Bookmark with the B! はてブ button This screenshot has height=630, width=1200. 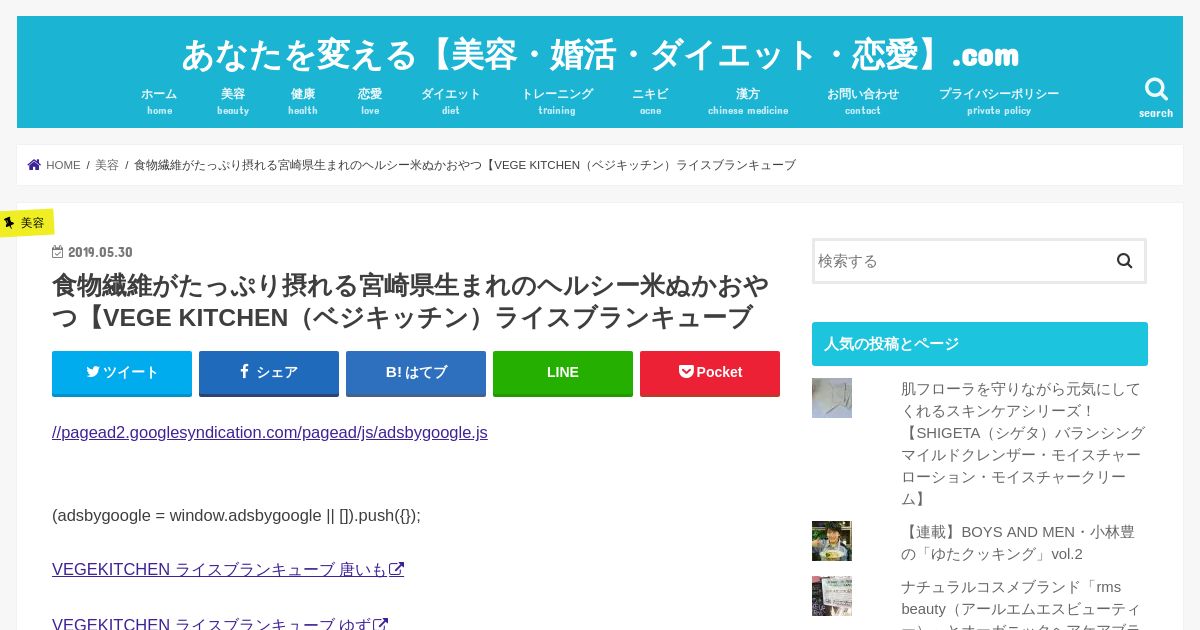point(416,373)
